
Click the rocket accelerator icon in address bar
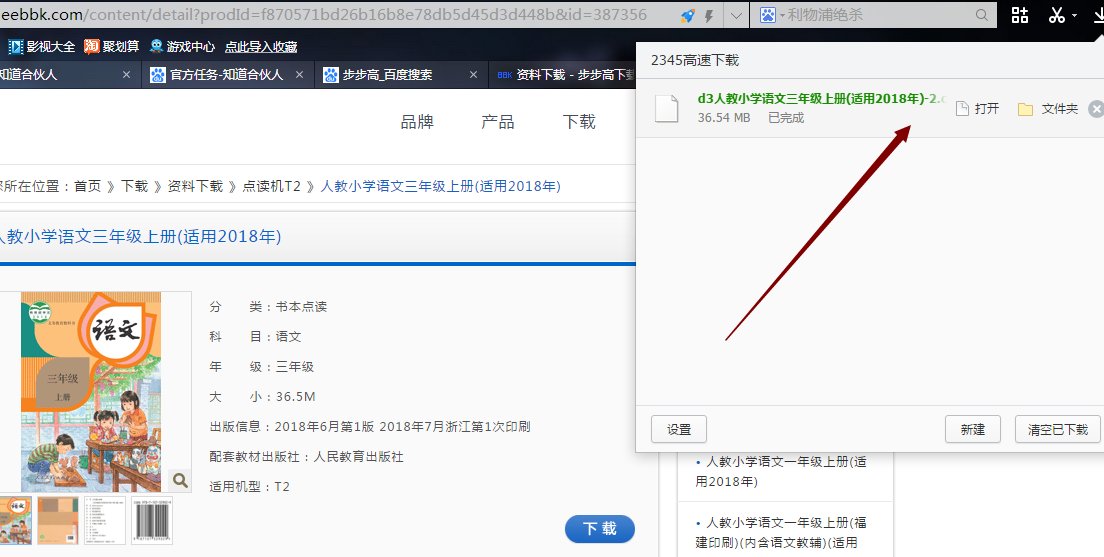(688, 15)
